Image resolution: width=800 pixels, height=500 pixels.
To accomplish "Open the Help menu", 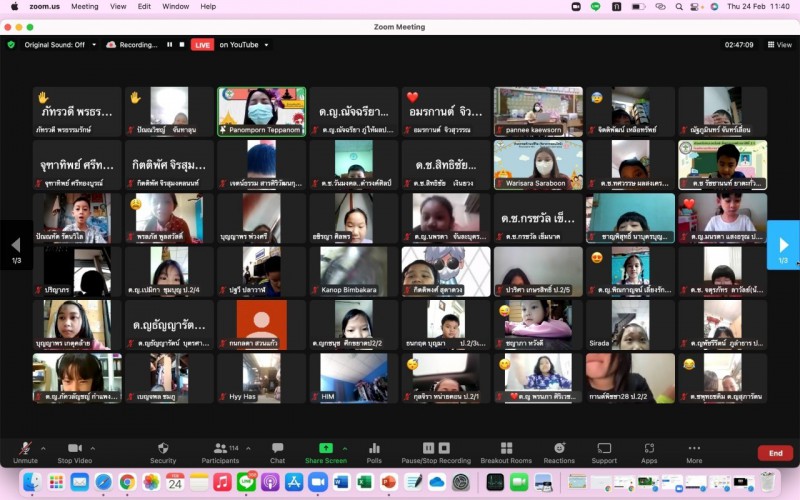I will click(208, 7).
